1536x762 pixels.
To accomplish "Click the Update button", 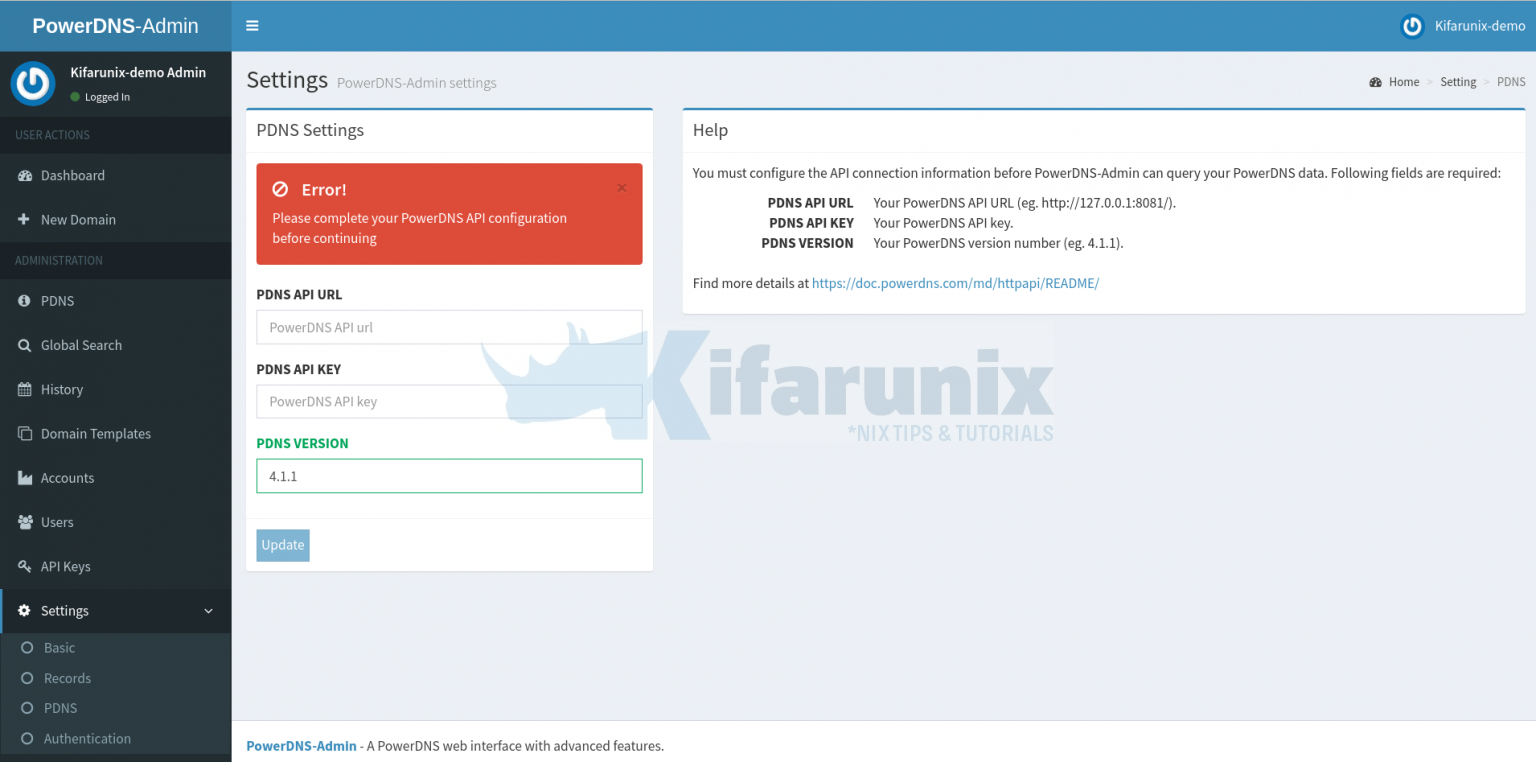I will (x=282, y=544).
